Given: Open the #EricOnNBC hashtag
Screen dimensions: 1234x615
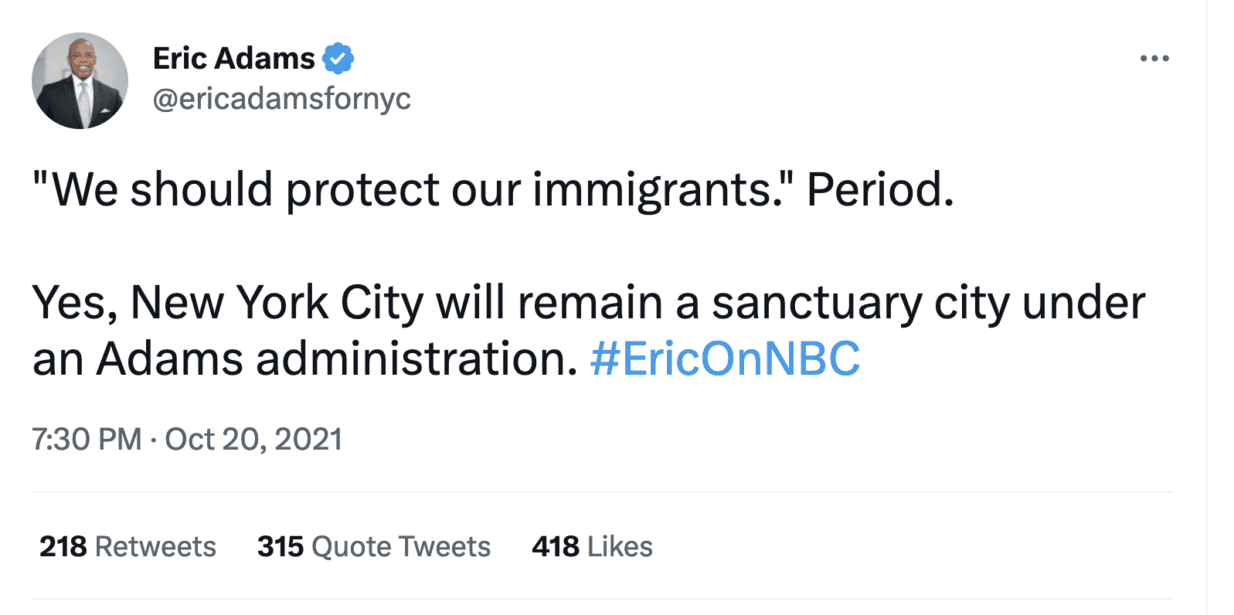Looking at the screenshot, I should point(725,360).
